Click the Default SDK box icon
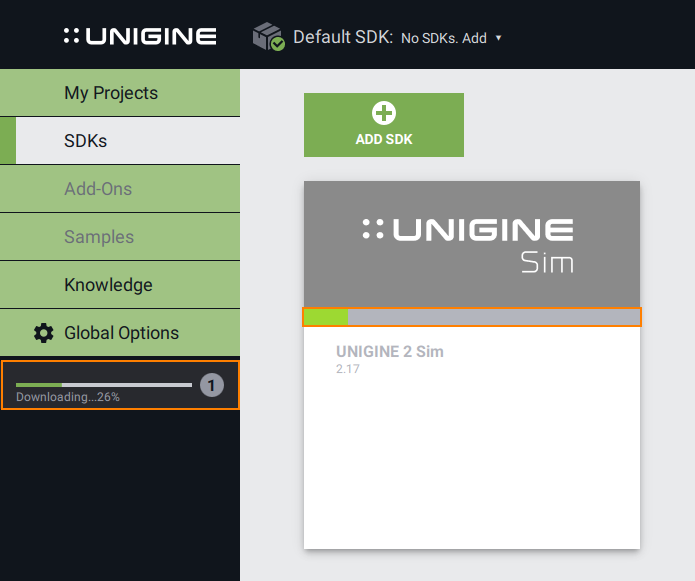695x581 pixels. click(x=268, y=37)
